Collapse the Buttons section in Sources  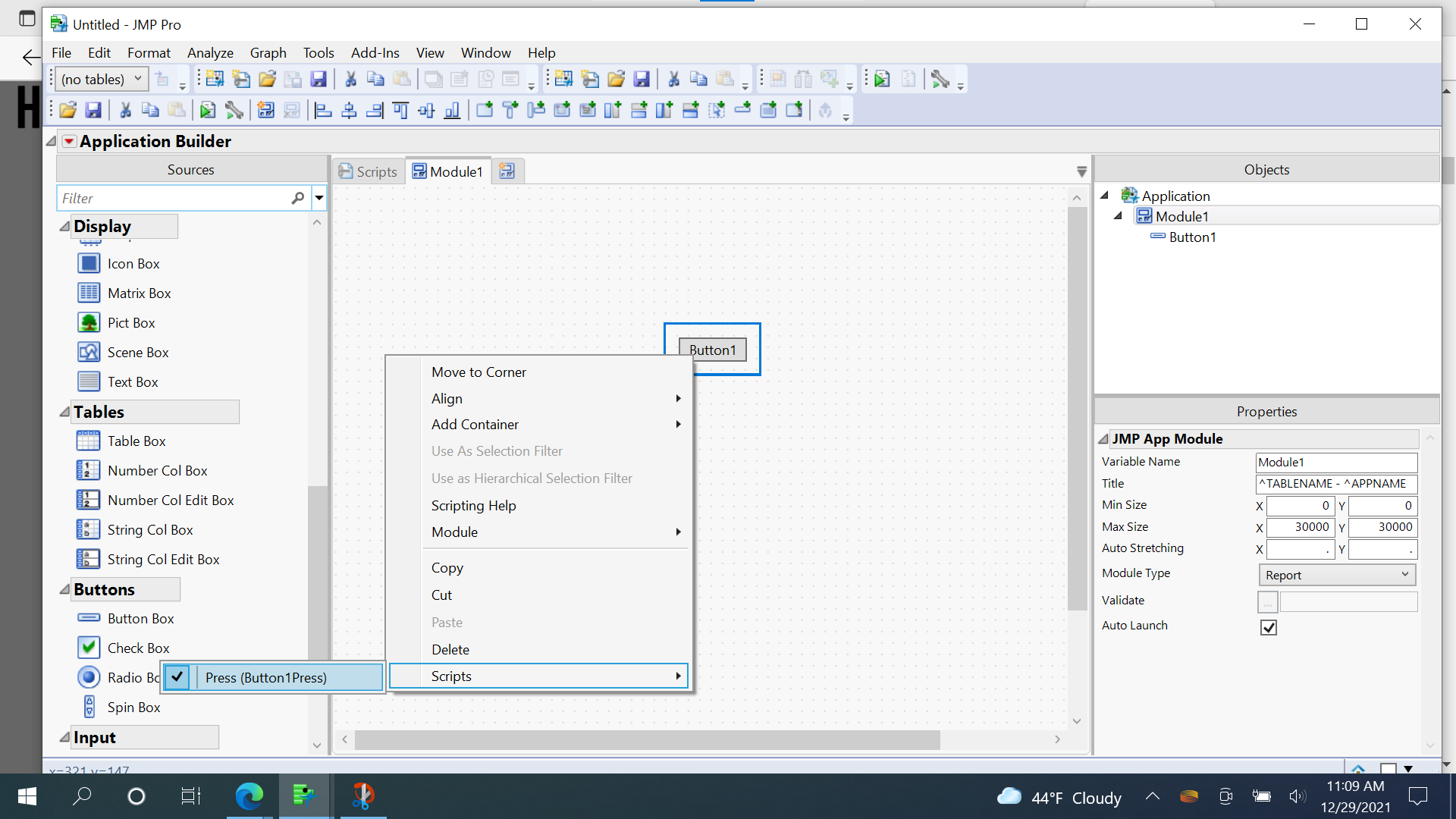click(x=65, y=589)
